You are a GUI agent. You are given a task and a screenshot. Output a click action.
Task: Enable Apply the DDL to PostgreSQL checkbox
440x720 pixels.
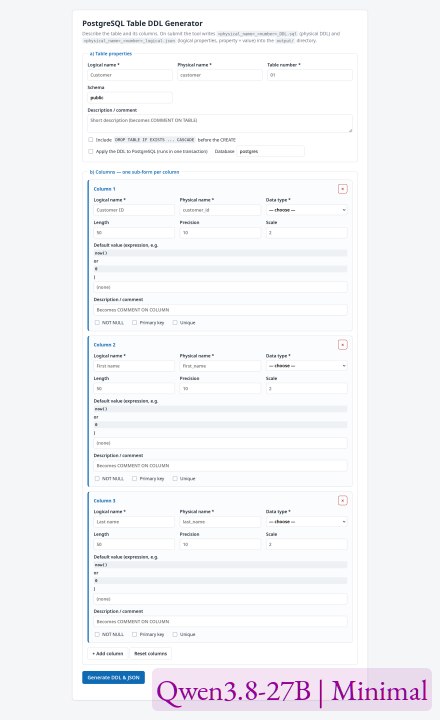(90, 151)
